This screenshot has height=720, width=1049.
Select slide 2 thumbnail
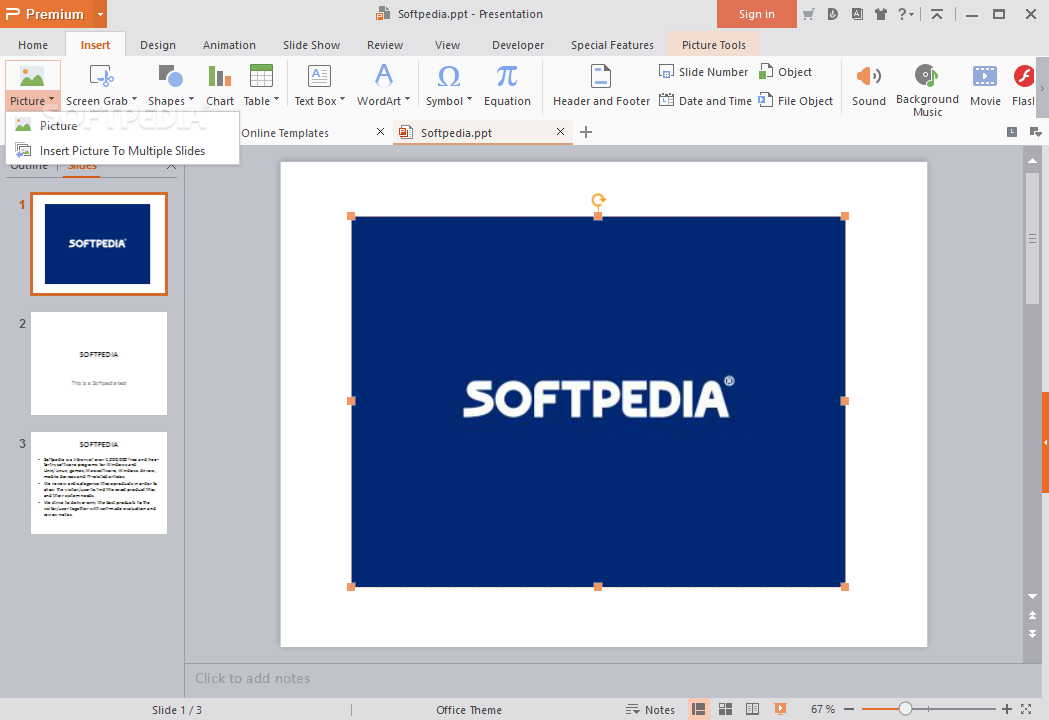click(x=99, y=363)
